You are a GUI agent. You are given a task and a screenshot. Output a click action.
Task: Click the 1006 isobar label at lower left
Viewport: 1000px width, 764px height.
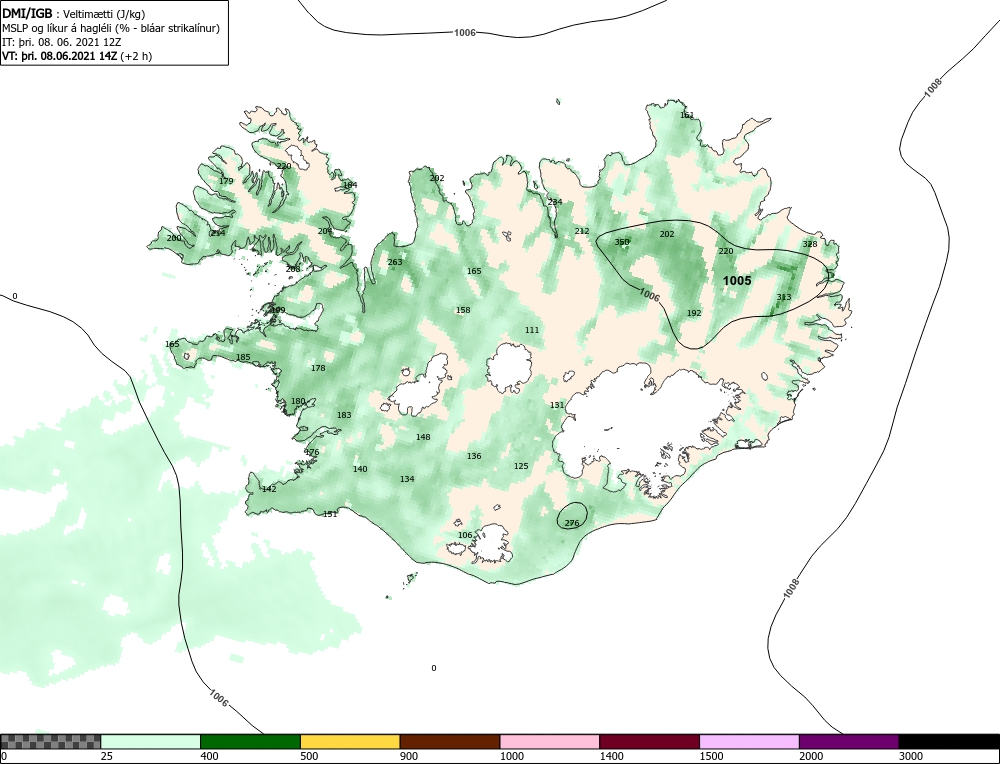click(x=218, y=698)
